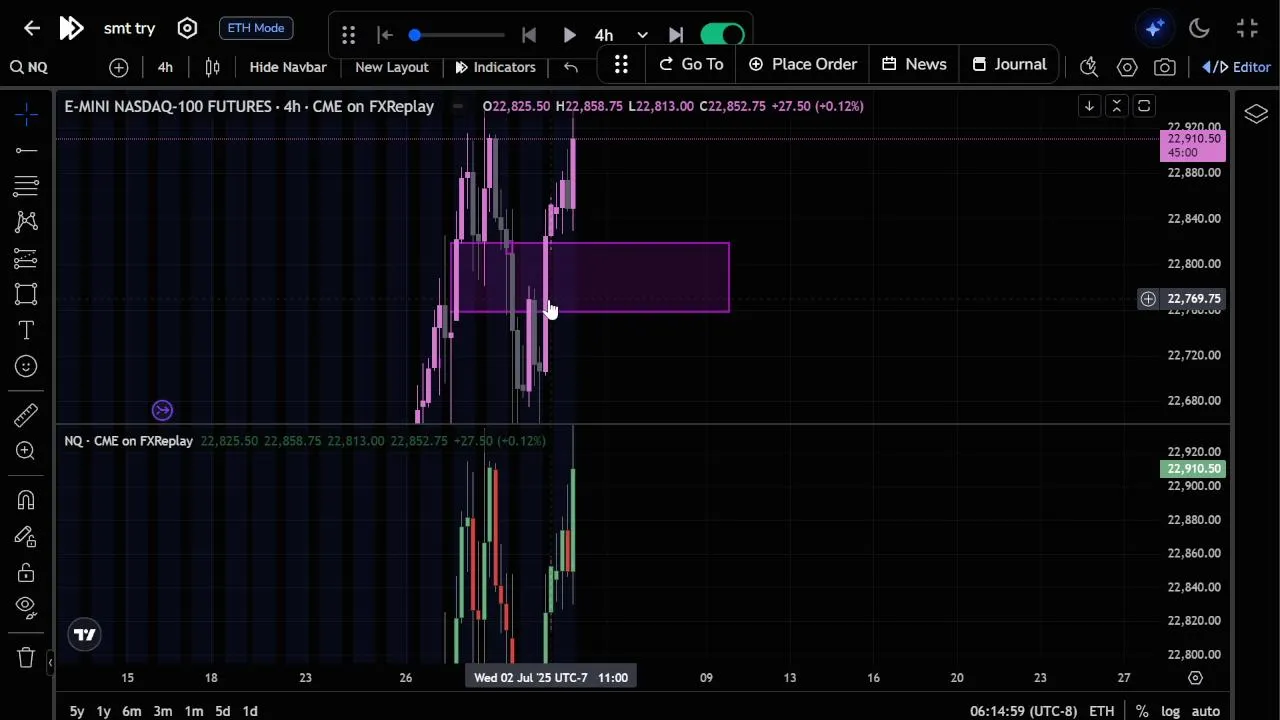Open chart settings hexagon icon
This screenshot has width=1280, height=720.
coord(1127,67)
